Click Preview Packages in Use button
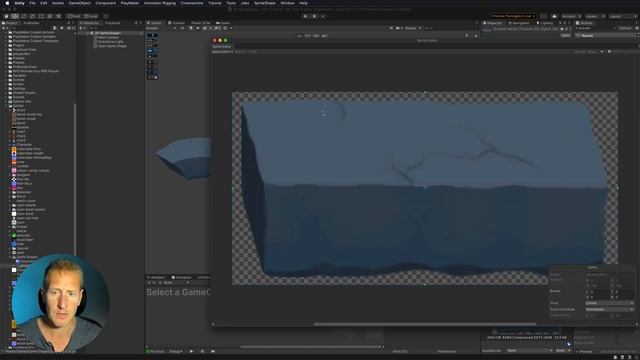Screen dimensions: 640x360 point(513,16)
